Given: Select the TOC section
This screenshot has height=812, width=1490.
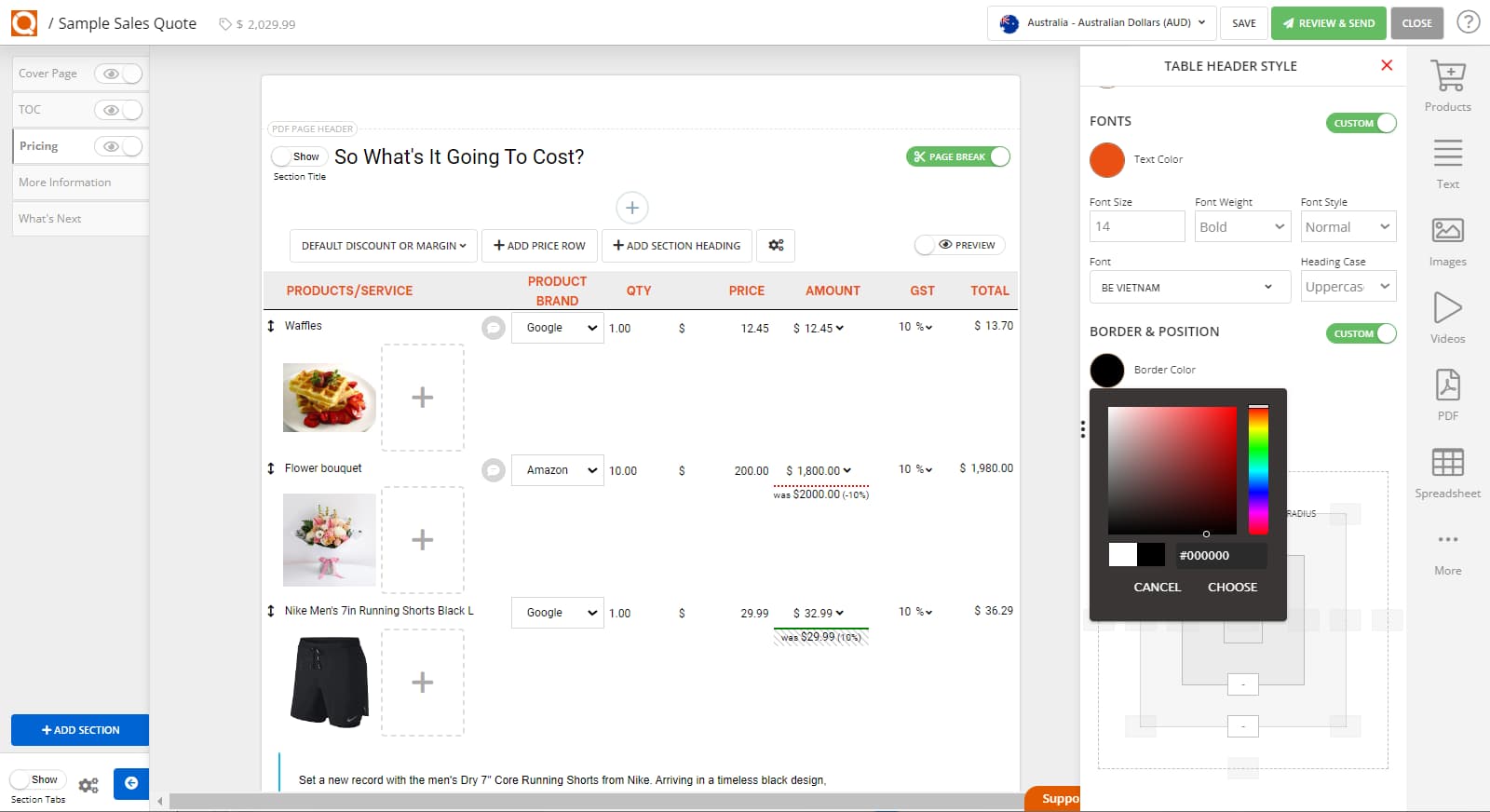Looking at the screenshot, I should tap(30, 110).
